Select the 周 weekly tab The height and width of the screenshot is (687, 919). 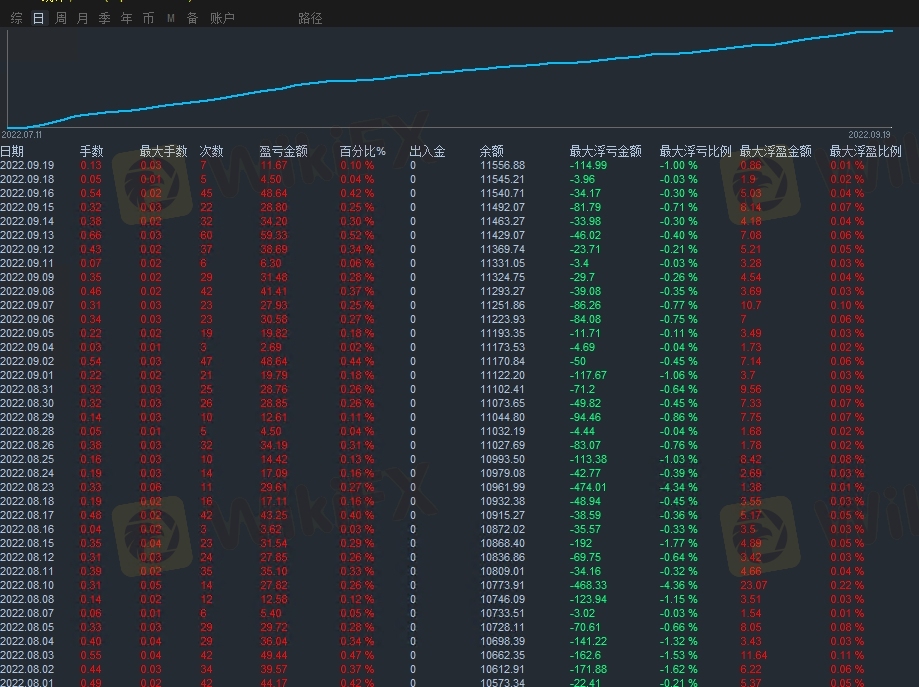61,18
